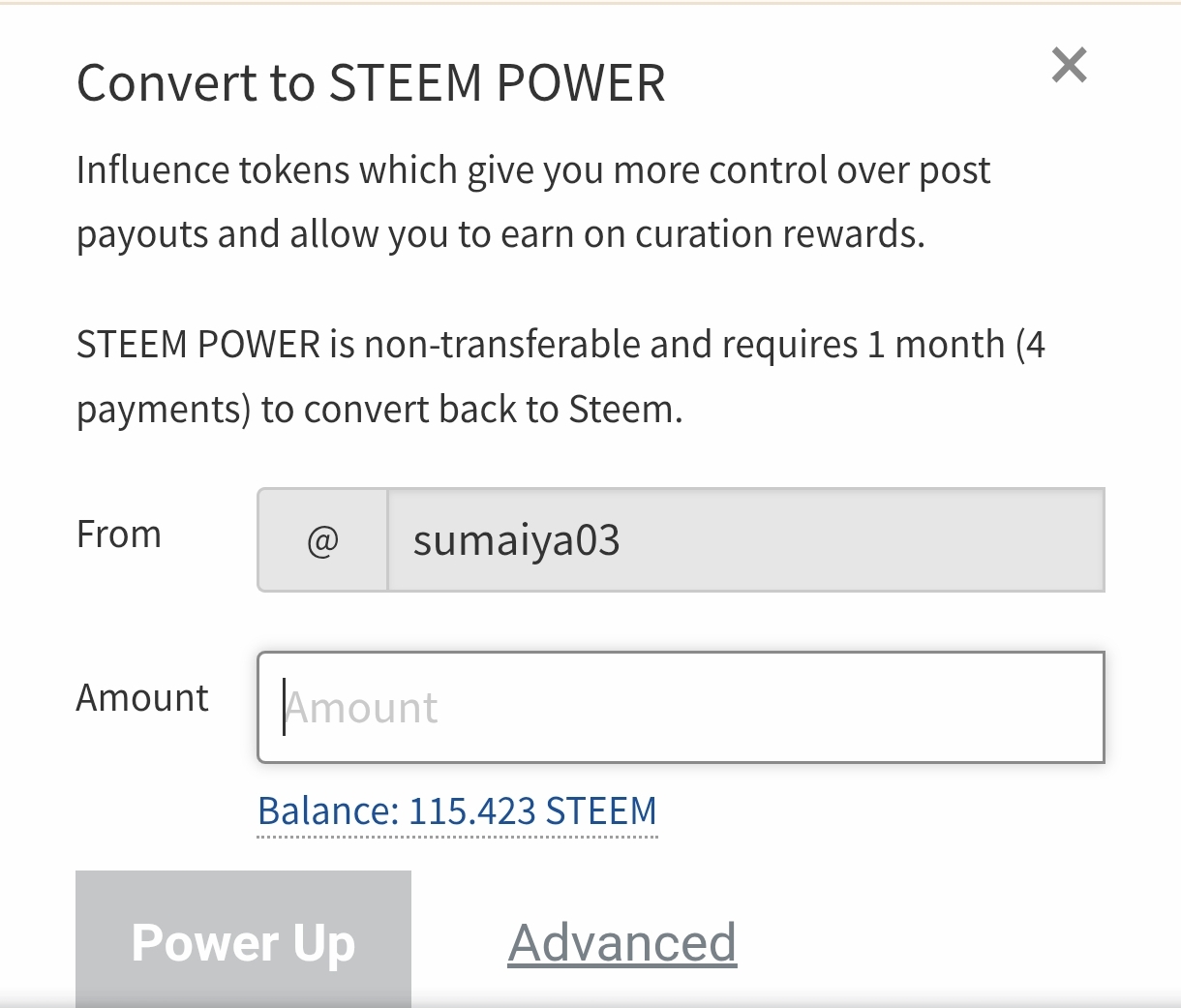
Task: Use the Balance: 115.423 STEEM link
Action: click(x=457, y=811)
